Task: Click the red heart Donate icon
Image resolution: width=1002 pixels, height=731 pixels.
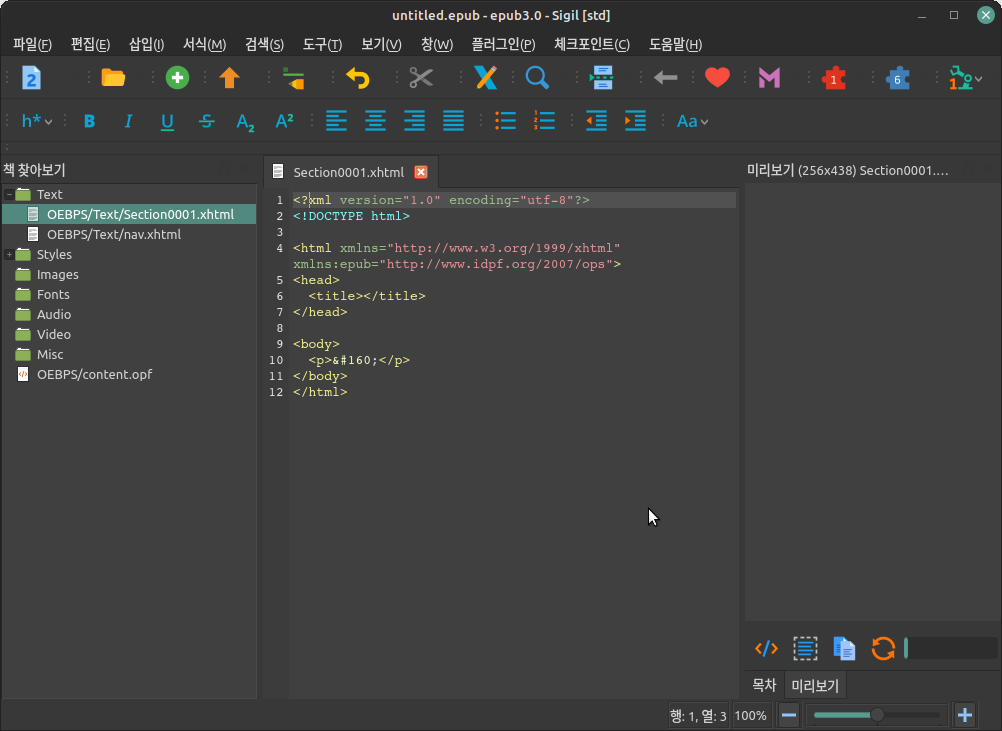Action: [718, 78]
